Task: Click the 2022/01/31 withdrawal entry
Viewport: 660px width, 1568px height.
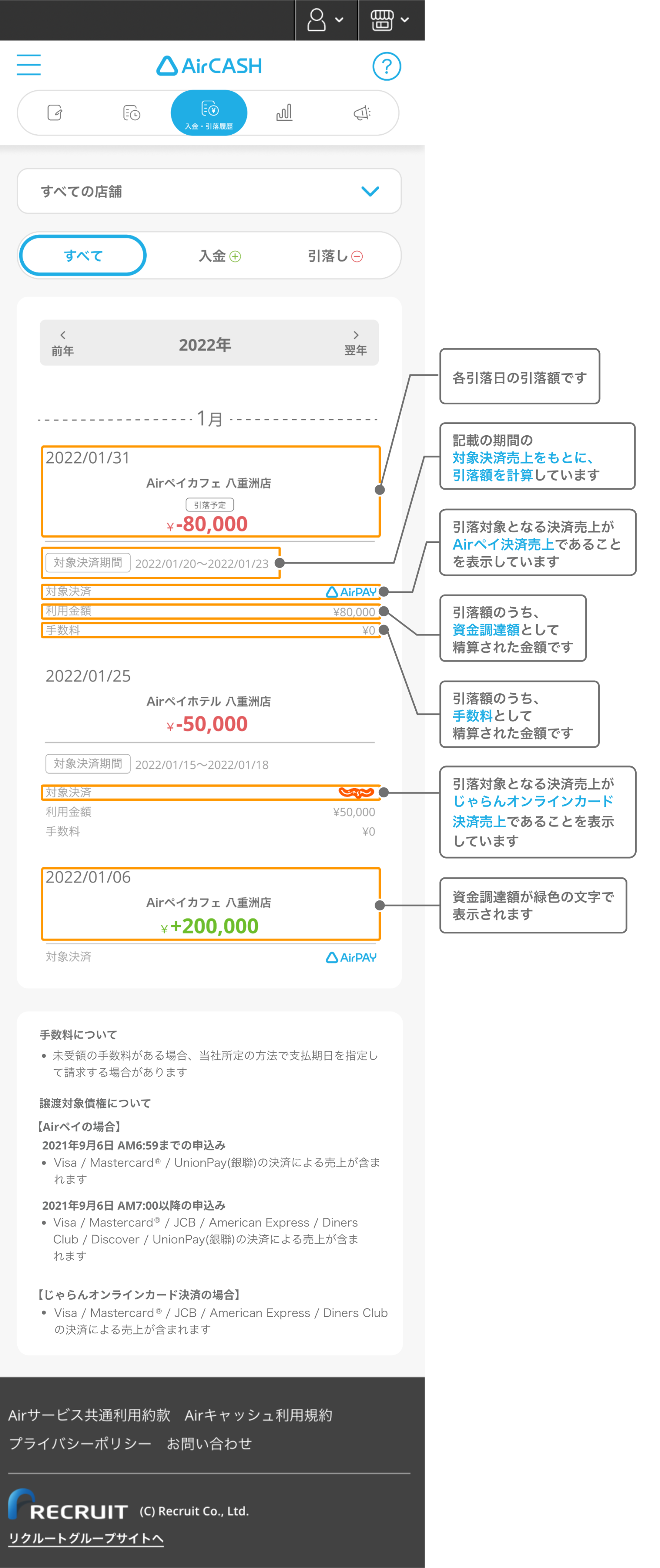Action: (x=211, y=492)
